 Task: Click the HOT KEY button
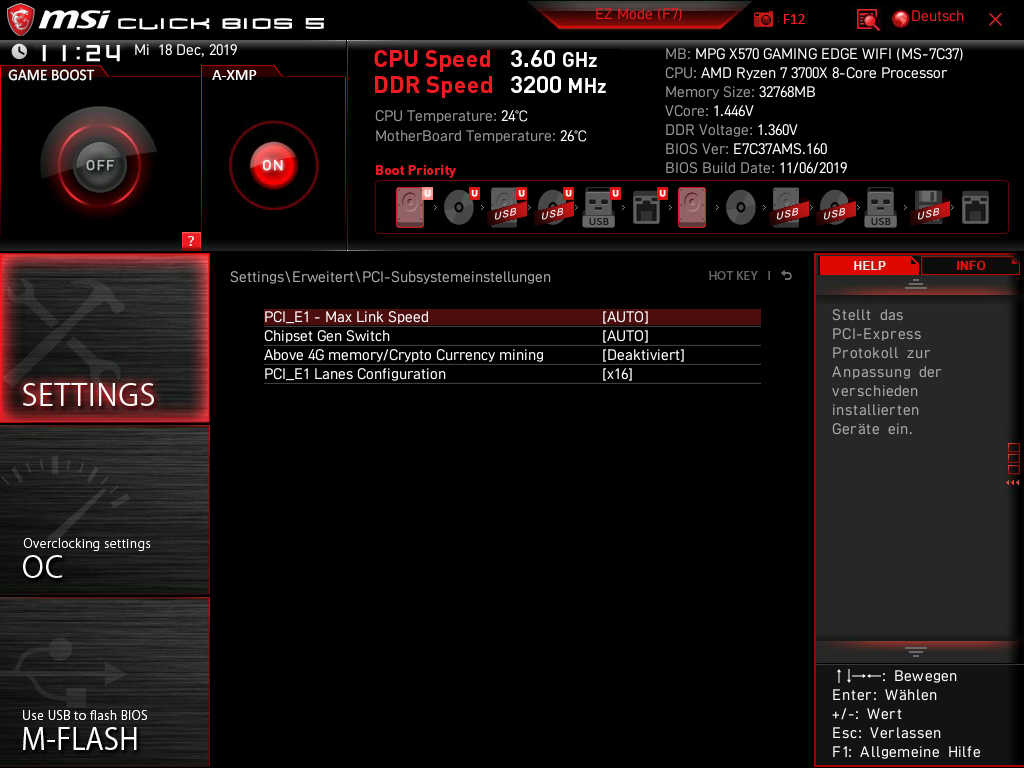coord(733,276)
